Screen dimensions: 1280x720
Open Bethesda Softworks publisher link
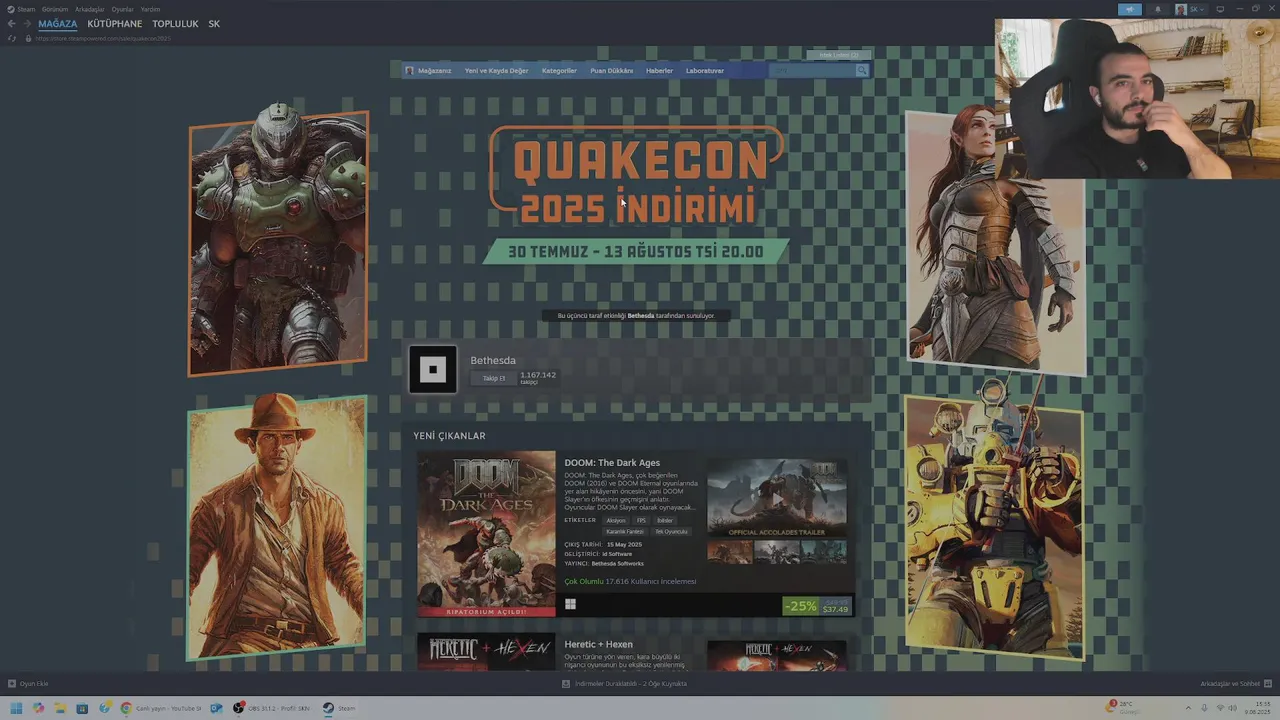618,564
